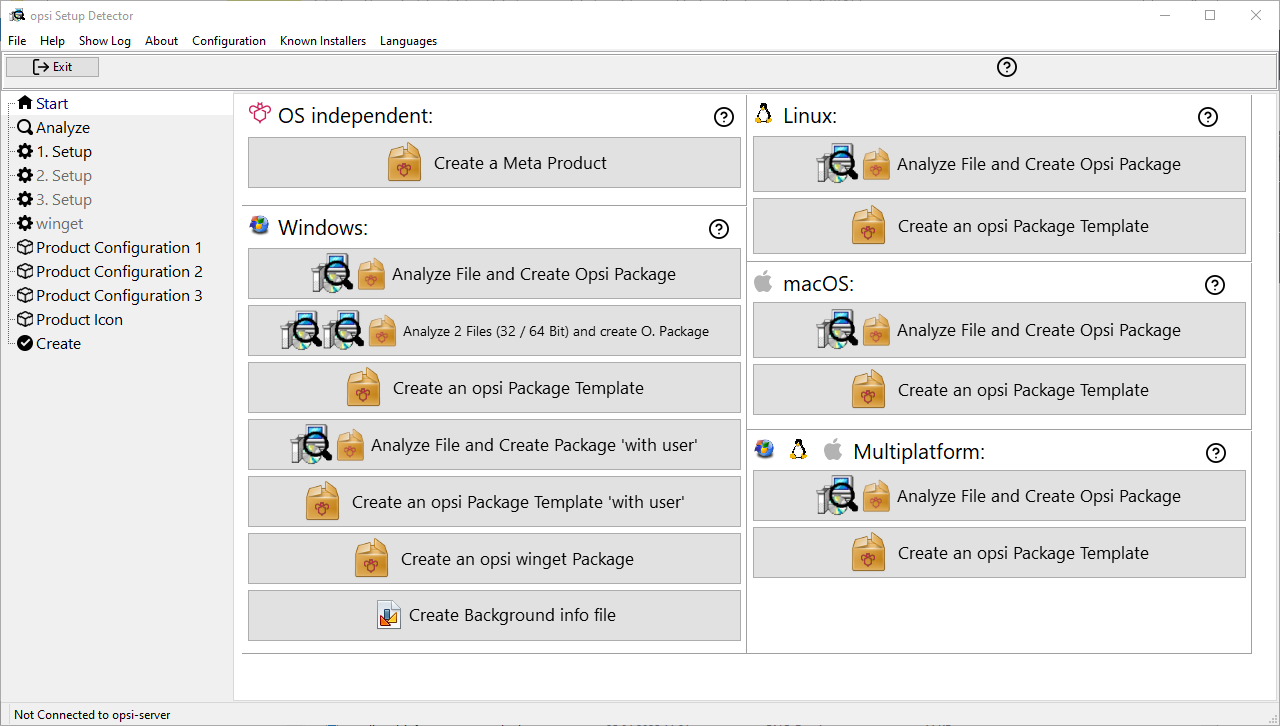Click the gear icon beside winget
This screenshot has height=726, width=1280.
(x=25, y=223)
